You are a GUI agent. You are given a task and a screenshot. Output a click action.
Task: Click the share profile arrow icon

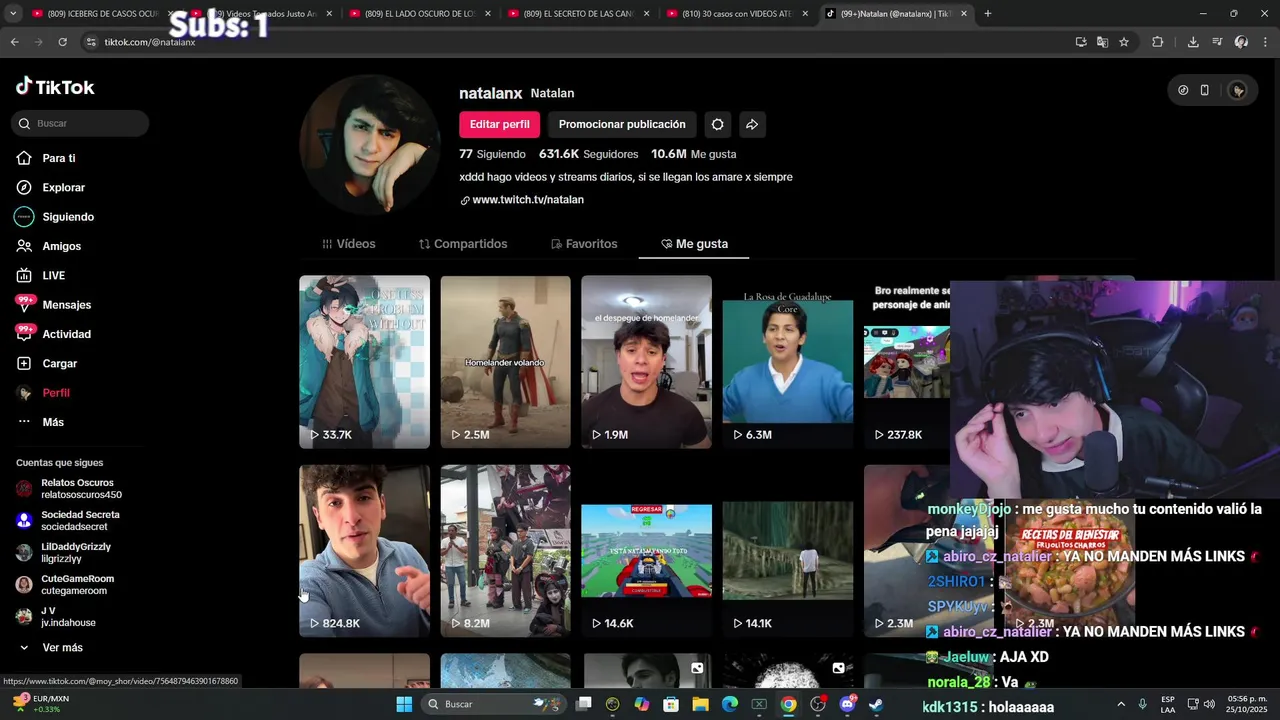point(752,124)
